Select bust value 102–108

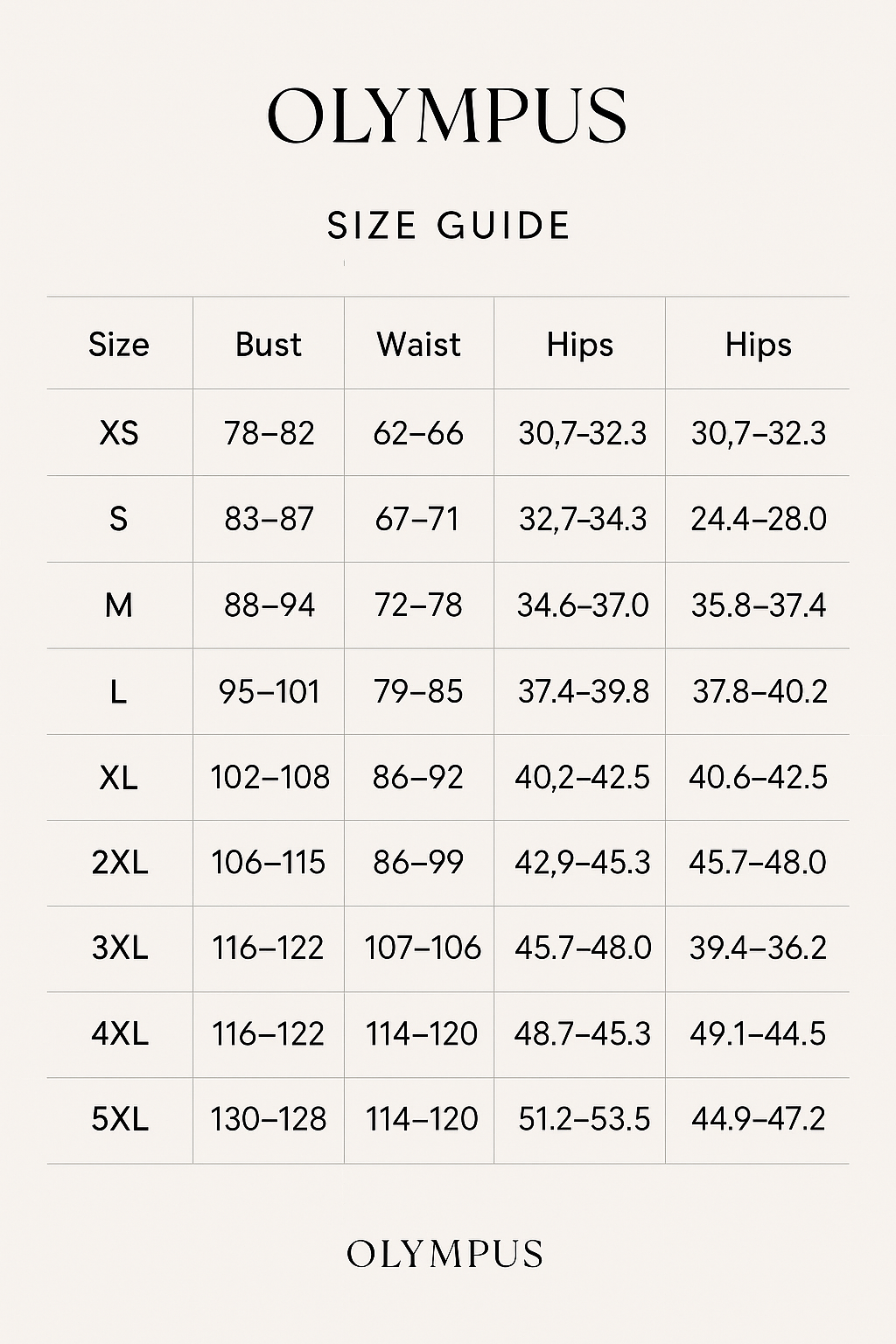[x=269, y=777]
